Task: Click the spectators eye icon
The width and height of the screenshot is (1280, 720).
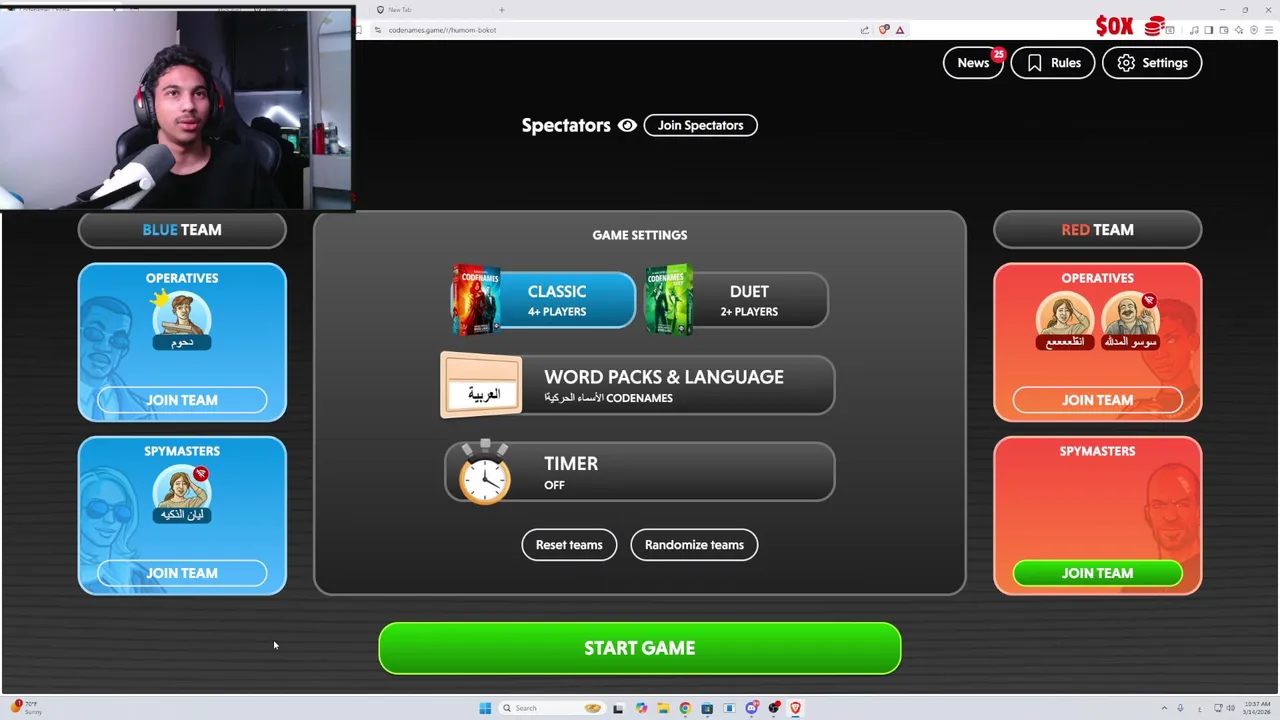Action: point(627,125)
